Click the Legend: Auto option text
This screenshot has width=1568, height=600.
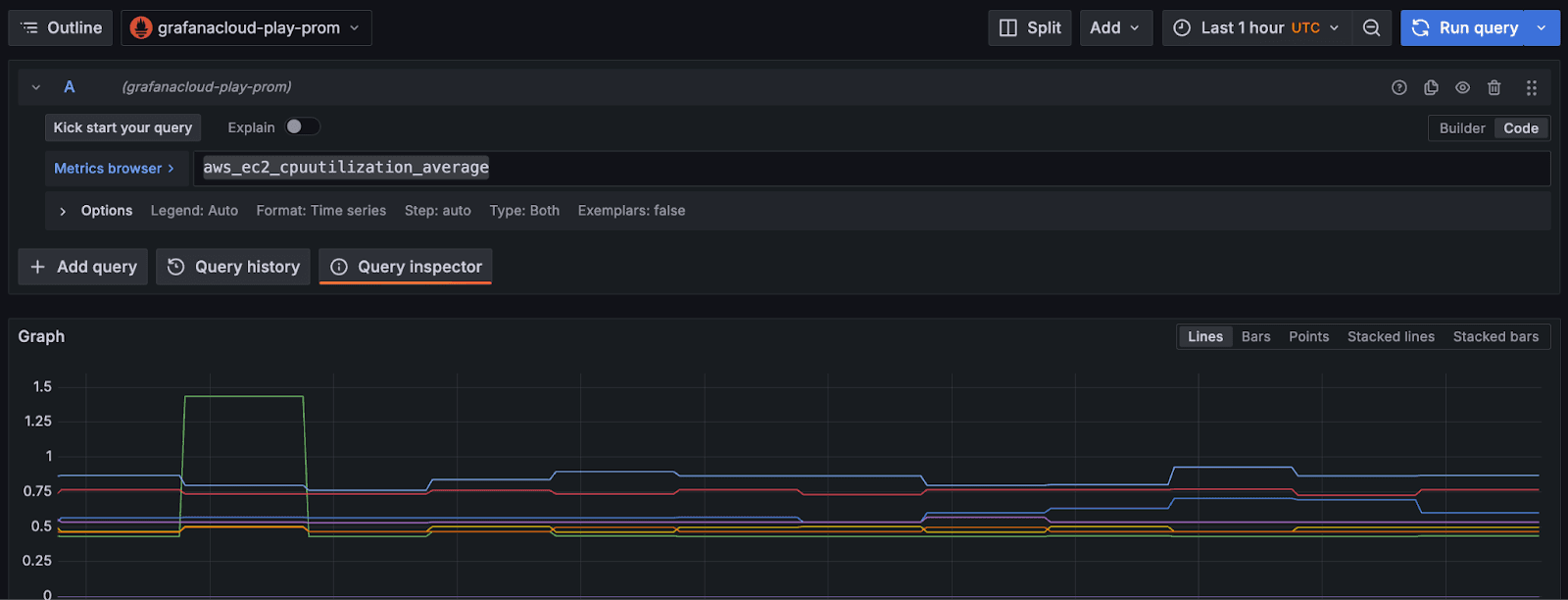point(194,211)
